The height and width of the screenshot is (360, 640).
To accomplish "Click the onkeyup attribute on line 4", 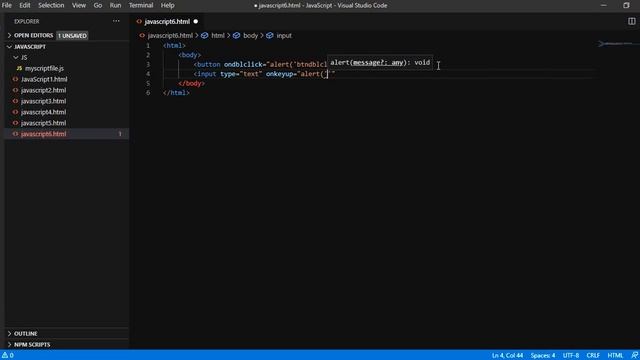I will [280, 74].
